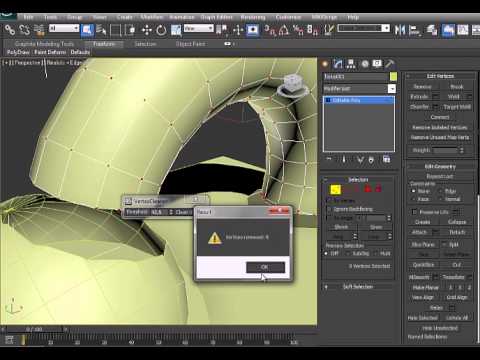Image resolution: width=480 pixels, height=360 pixels.
Task: Toggle the 3D Snaps icon
Action: [270, 30]
